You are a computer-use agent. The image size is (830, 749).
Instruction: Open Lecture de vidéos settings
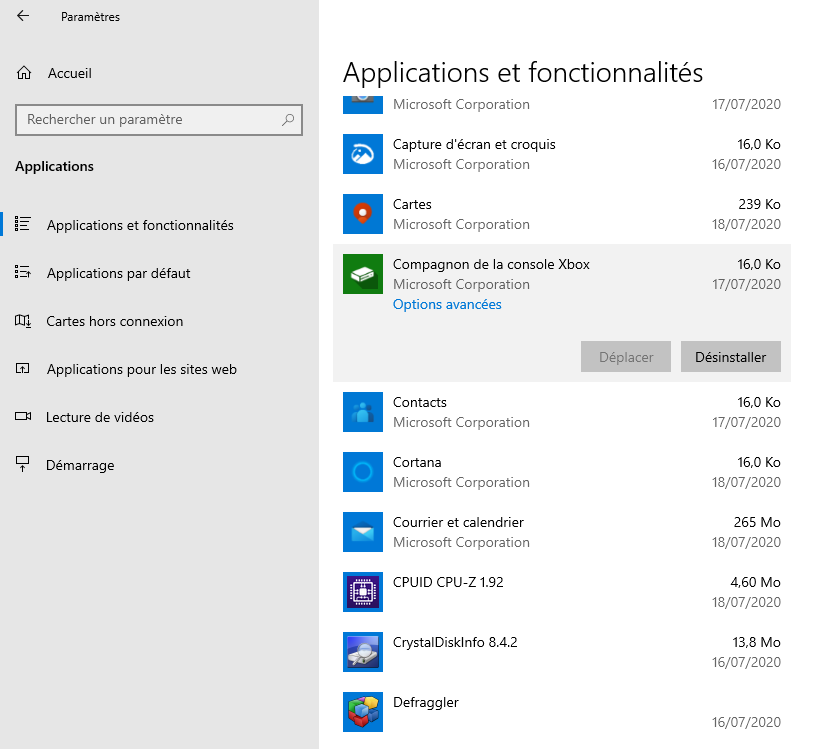(100, 417)
